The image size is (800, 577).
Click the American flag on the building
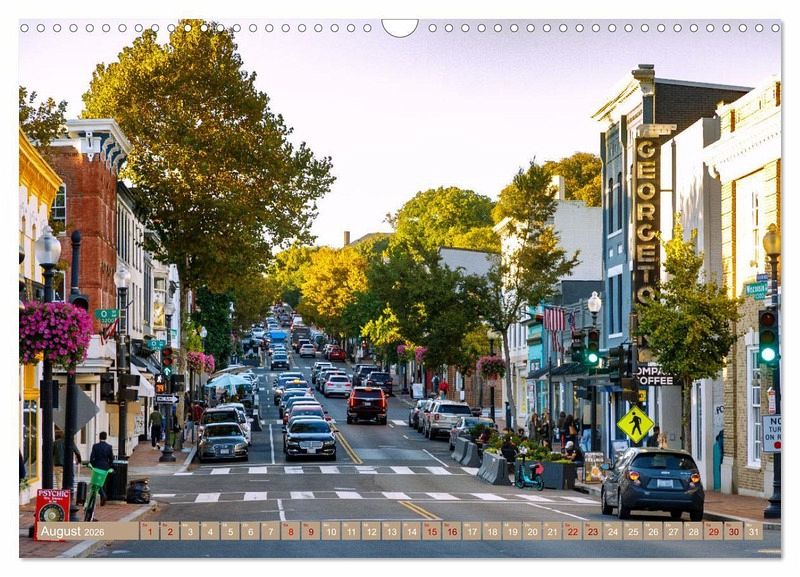click(x=554, y=319)
